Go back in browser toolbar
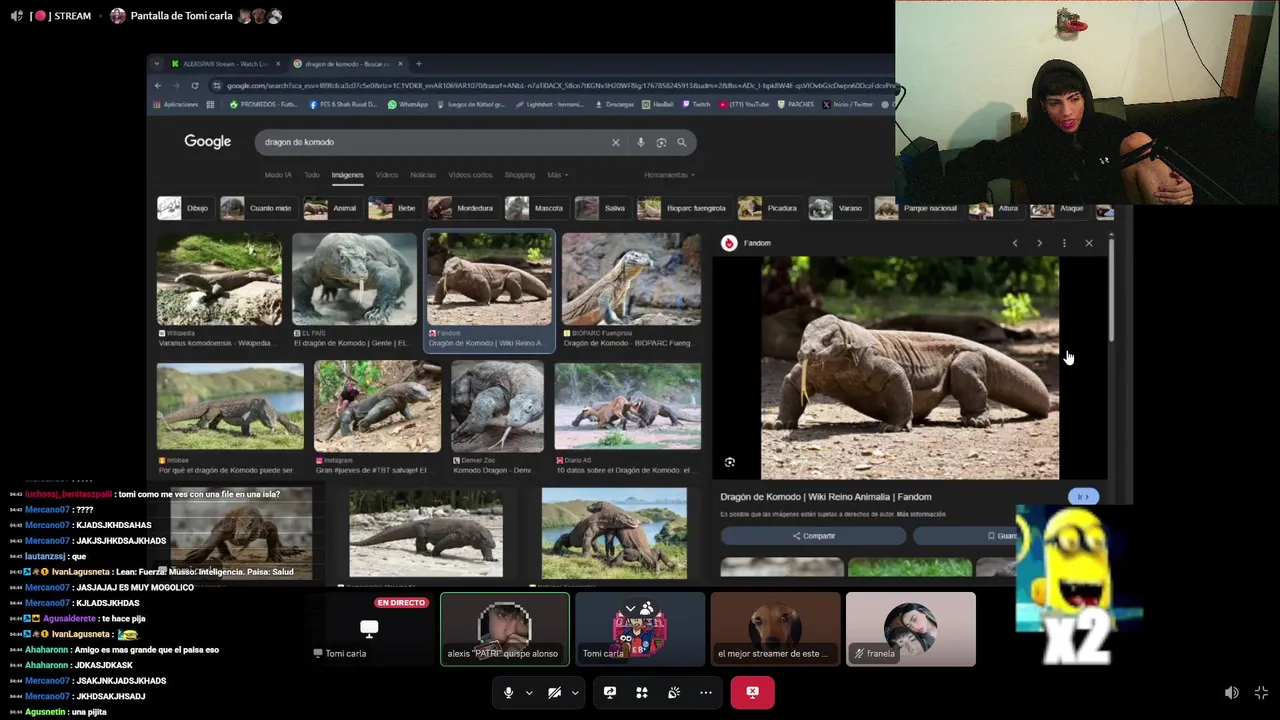Viewport: 1280px width, 720px height. (157, 86)
